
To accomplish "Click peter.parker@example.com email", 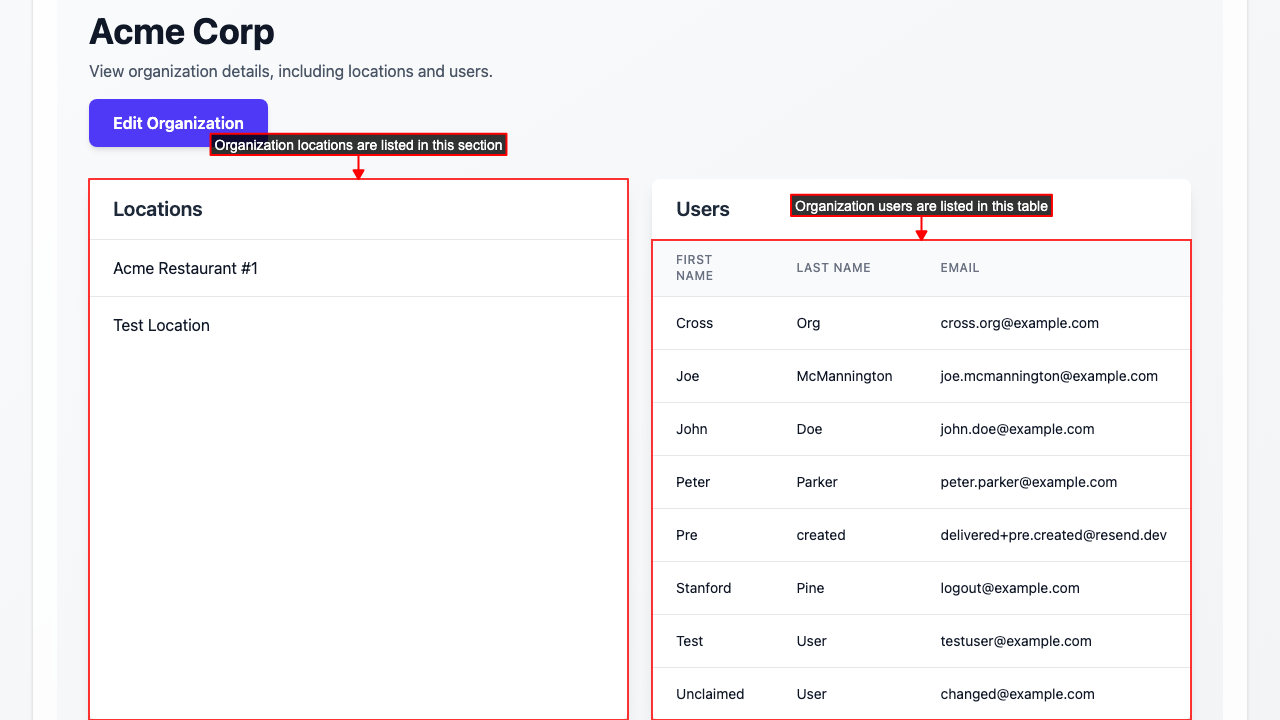I will tap(1028, 482).
